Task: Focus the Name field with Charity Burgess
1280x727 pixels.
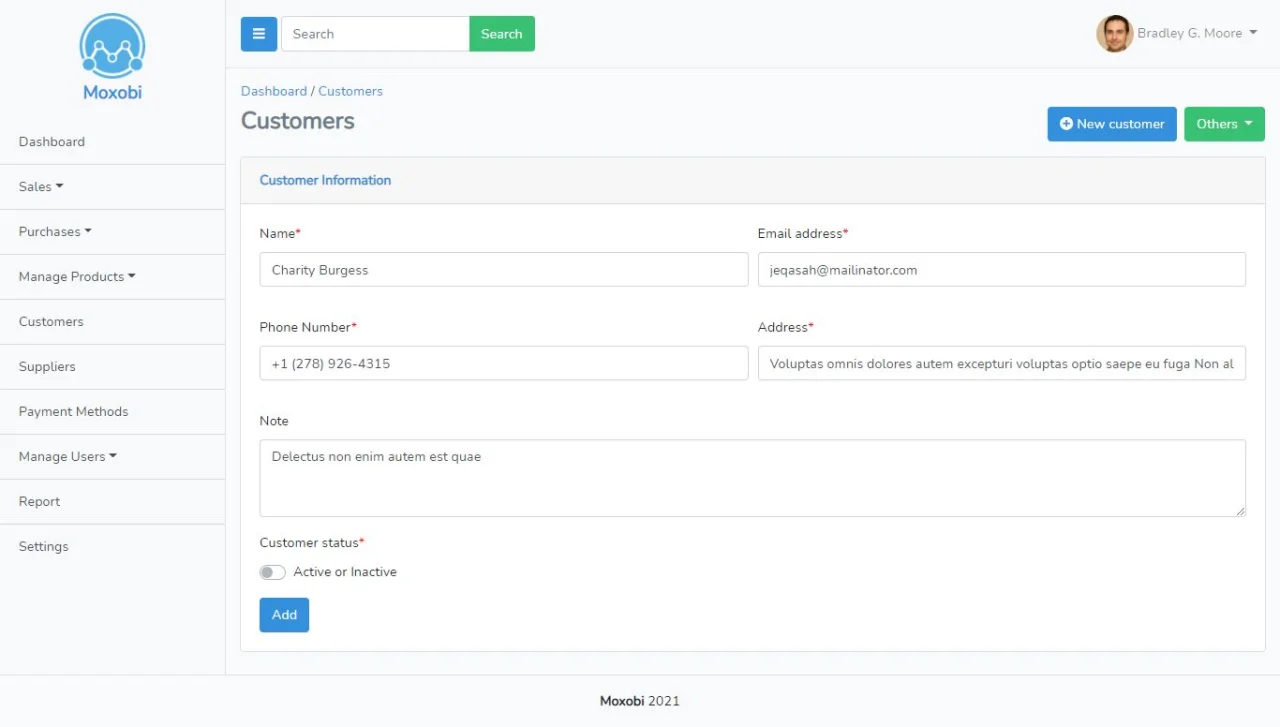Action: pos(504,270)
